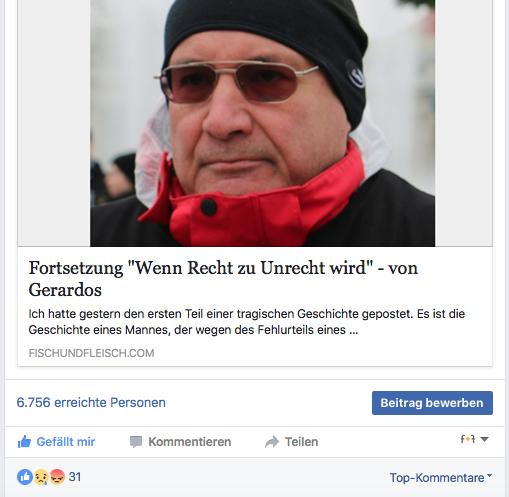Open the blue Like reaction icon

25,477
